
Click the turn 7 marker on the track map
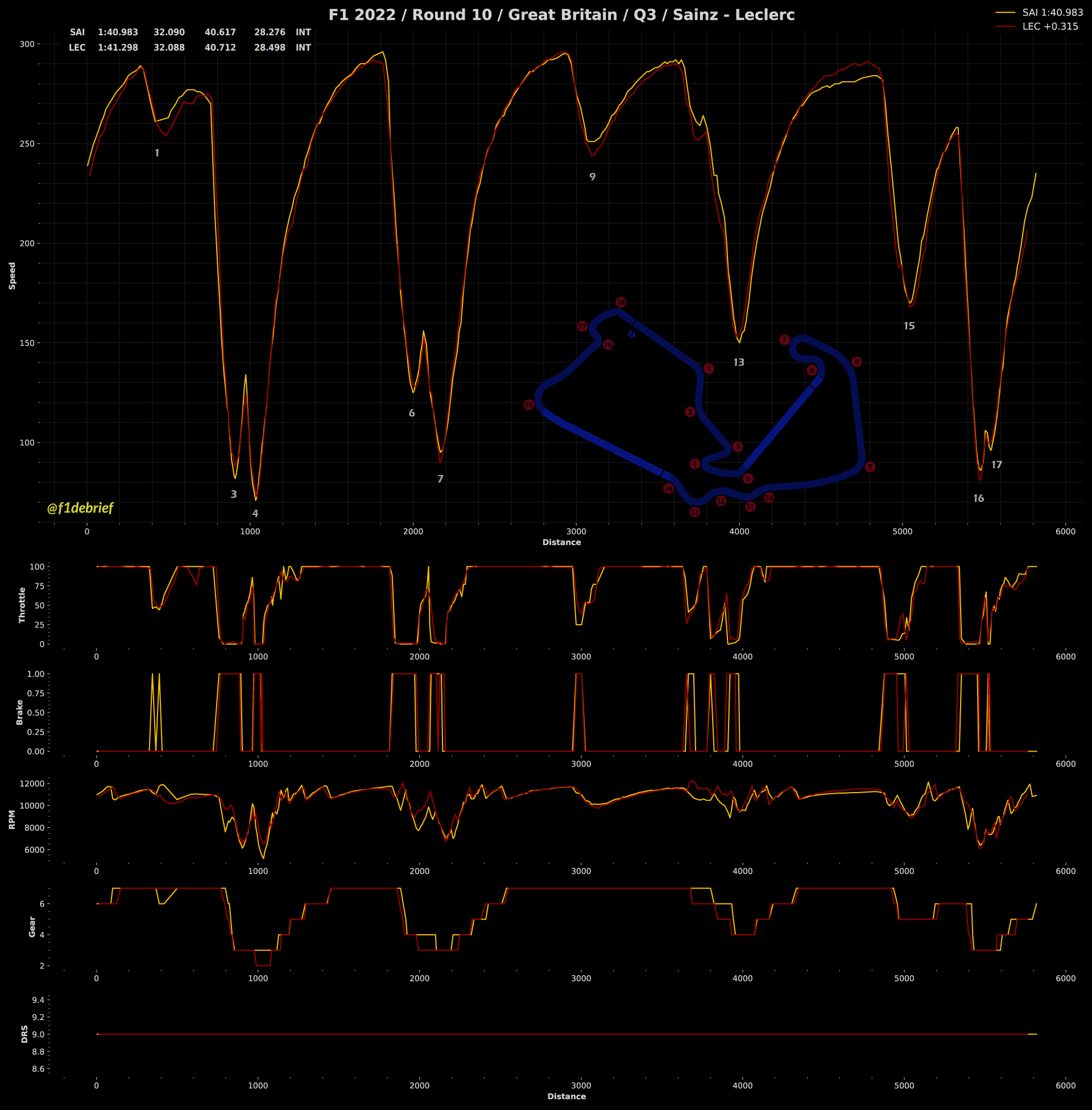(784, 340)
